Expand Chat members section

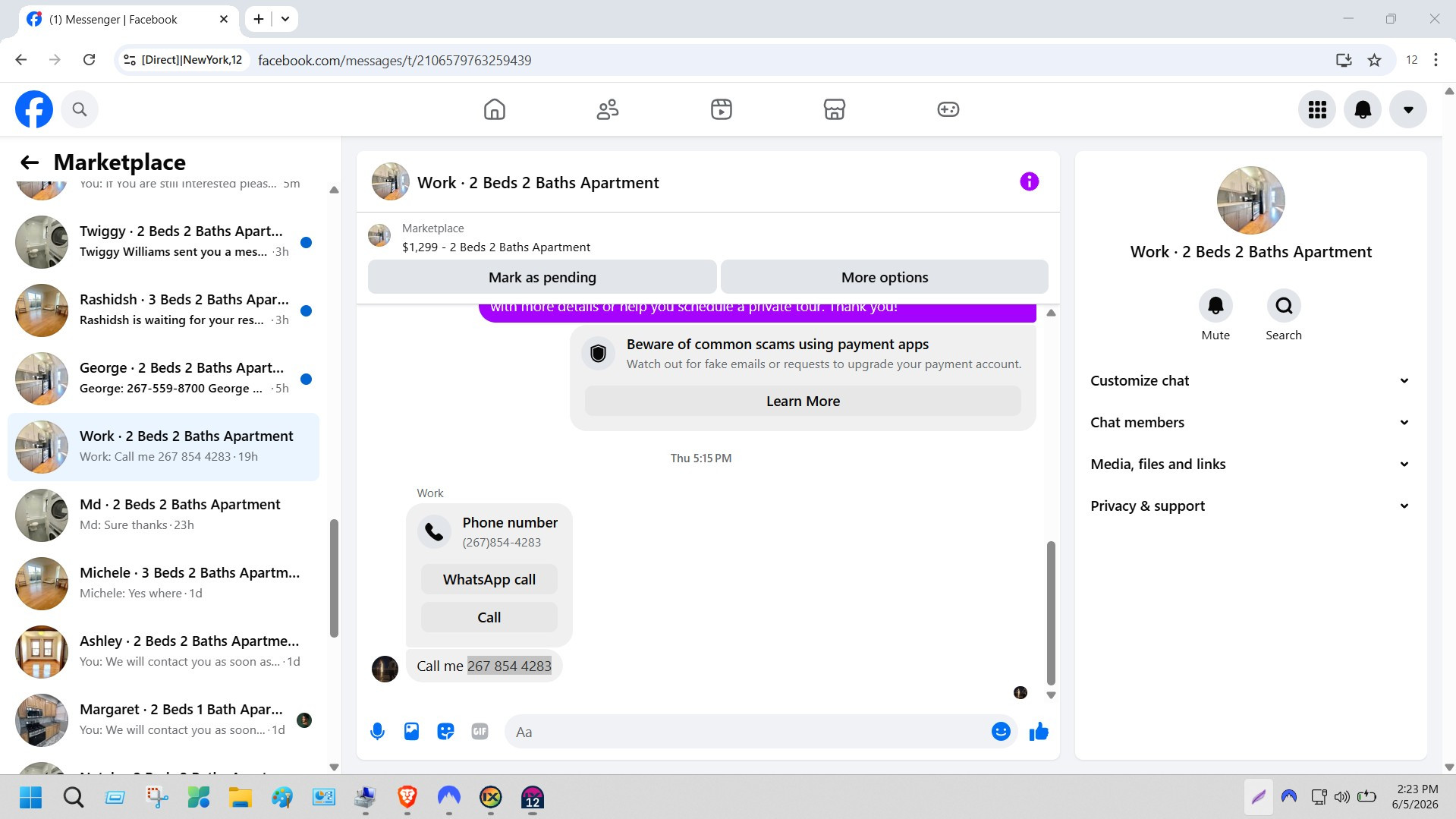click(x=1250, y=423)
